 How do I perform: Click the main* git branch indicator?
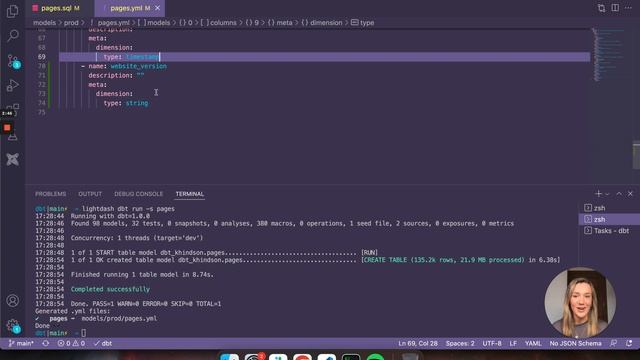[x=21, y=344]
